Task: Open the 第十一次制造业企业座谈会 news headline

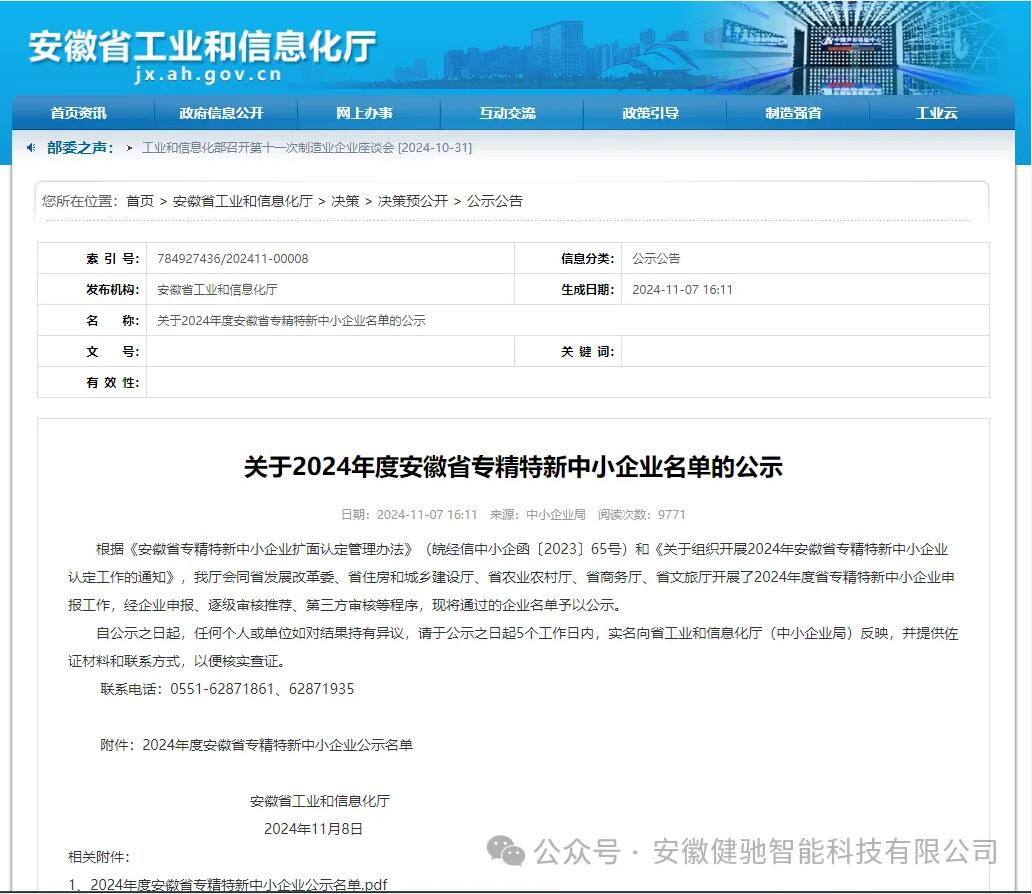Action: click(x=306, y=148)
